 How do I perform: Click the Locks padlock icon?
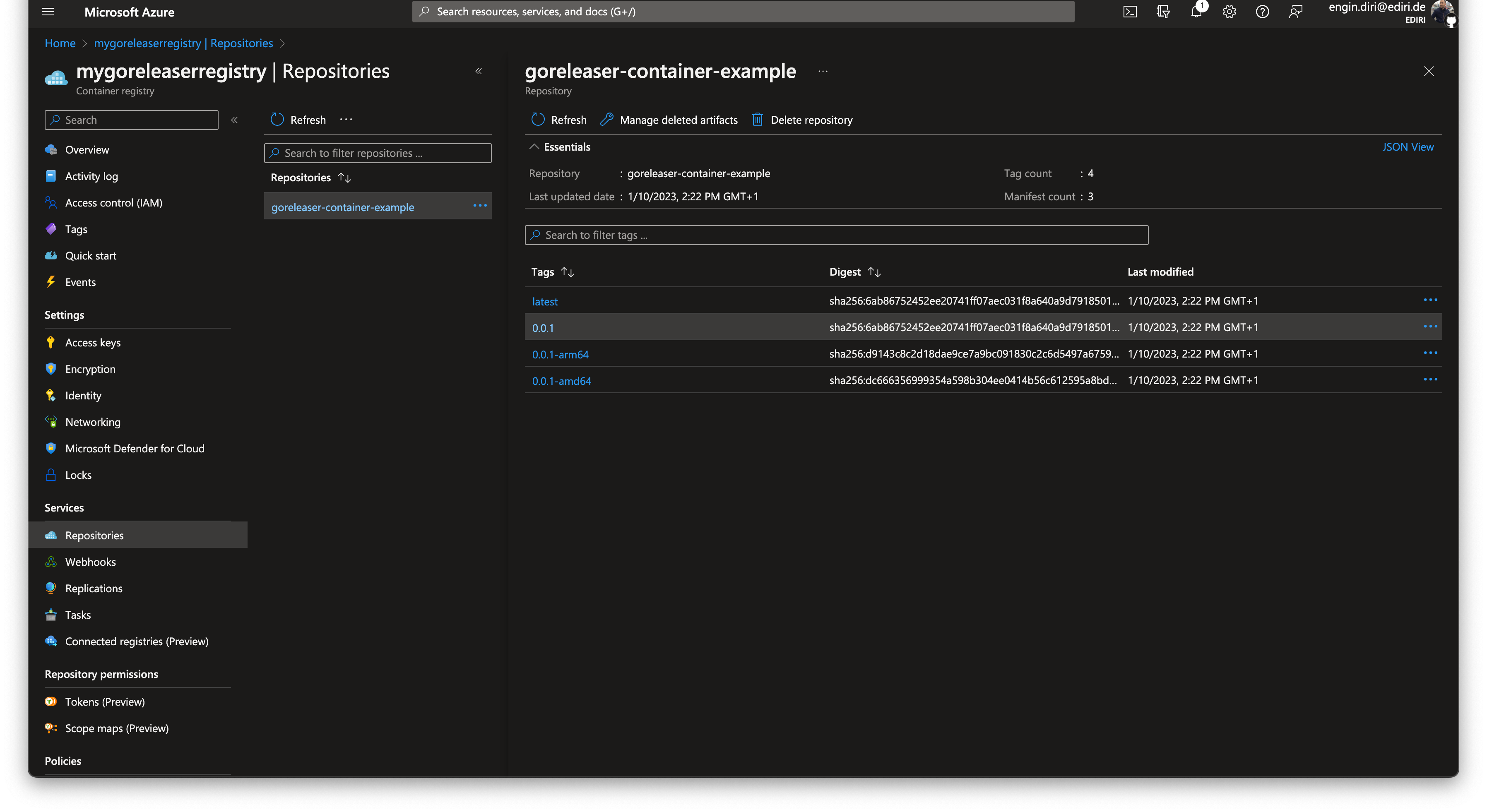coord(51,475)
